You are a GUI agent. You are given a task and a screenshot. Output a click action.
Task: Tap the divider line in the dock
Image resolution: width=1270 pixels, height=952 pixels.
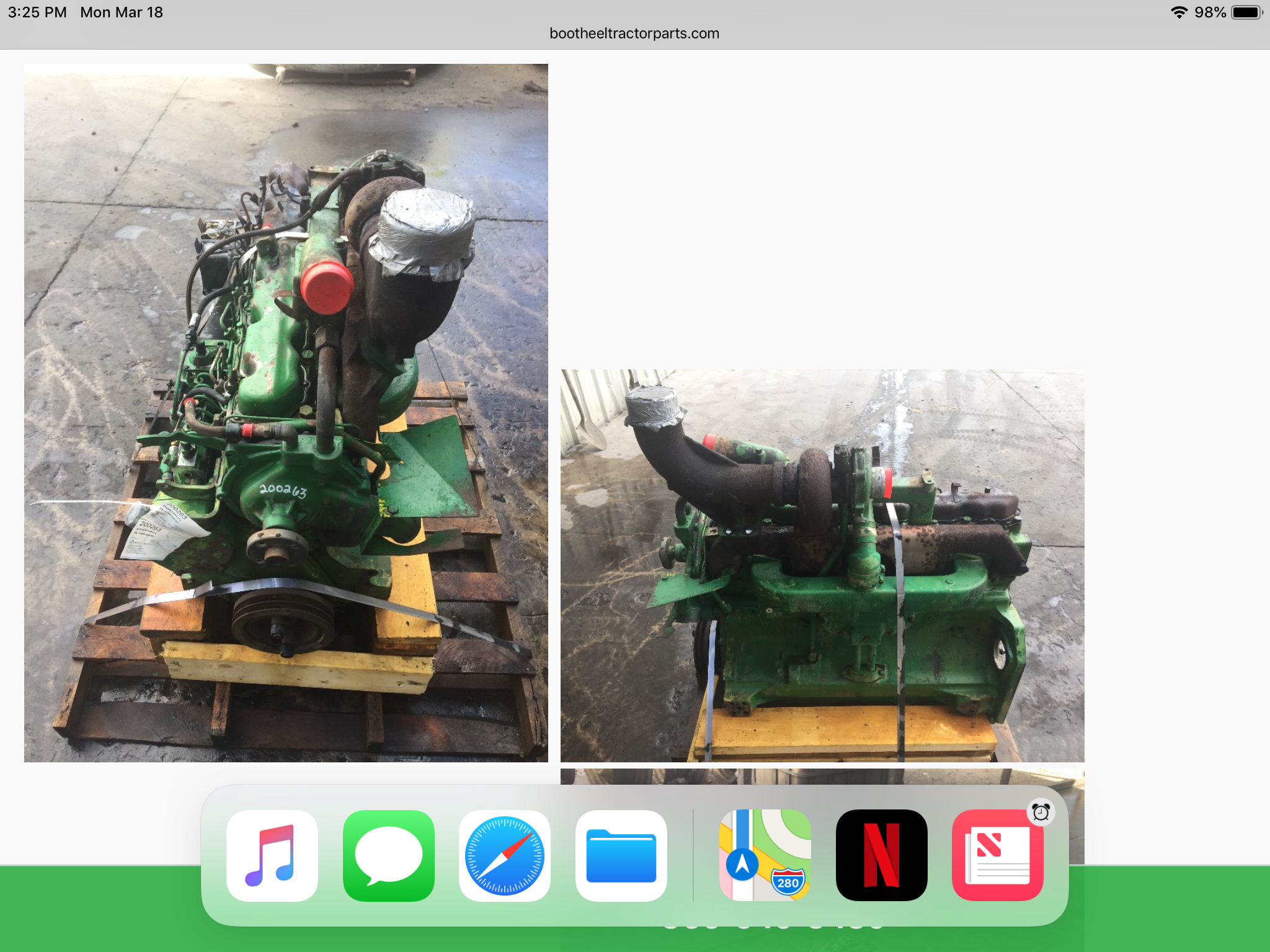click(693, 855)
